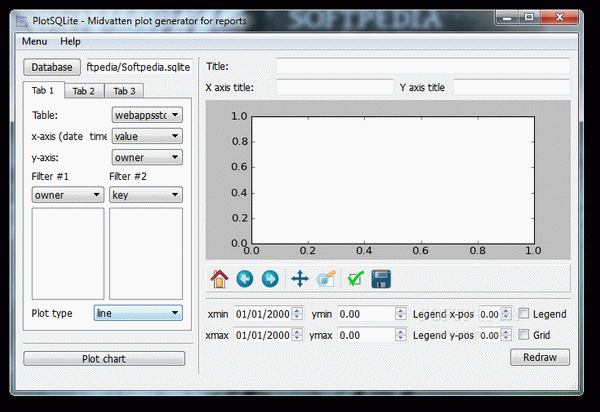Adjust the Legend x-pos stepper
This screenshot has height=412, width=600.
[x=506, y=314]
